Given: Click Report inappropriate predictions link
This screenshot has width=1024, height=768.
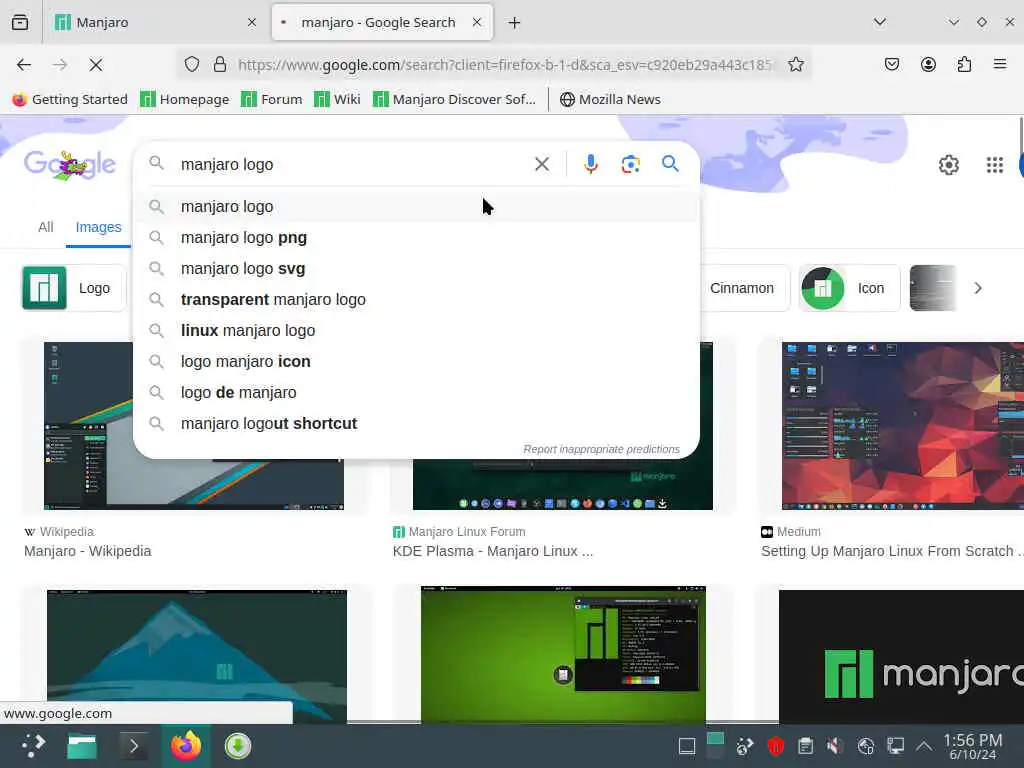Looking at the screenshot, I should [601, 449].
